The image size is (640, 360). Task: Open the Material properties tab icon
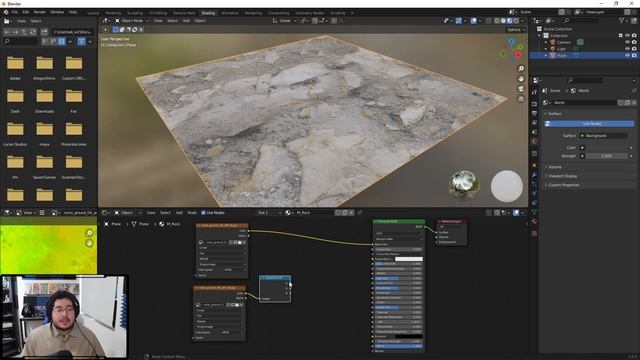click(x=534, y=222)
